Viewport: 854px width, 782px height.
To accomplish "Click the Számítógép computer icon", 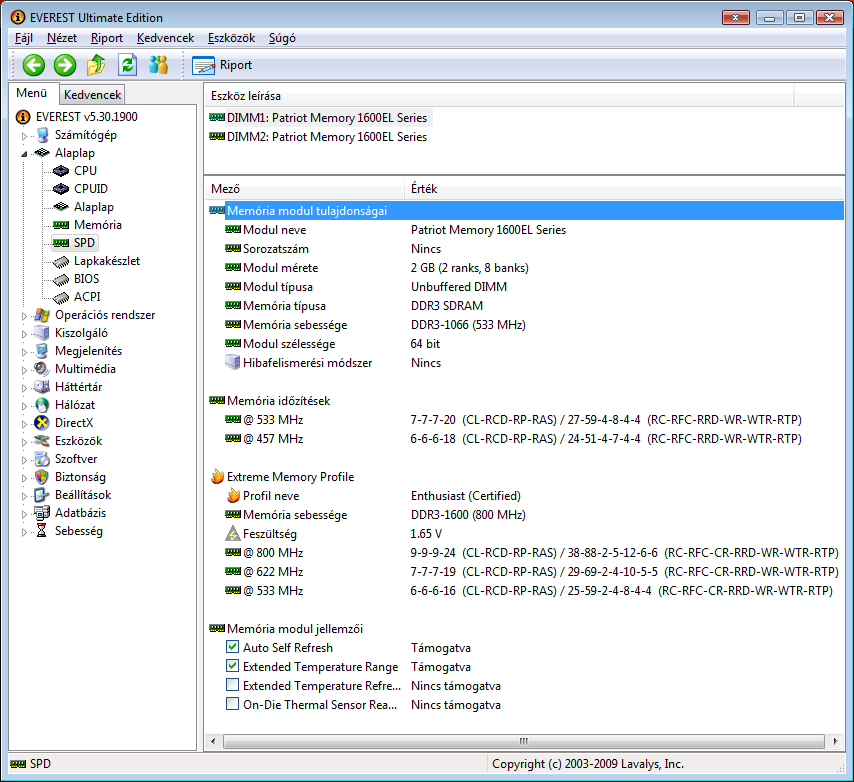I will (x=42, y=135).
